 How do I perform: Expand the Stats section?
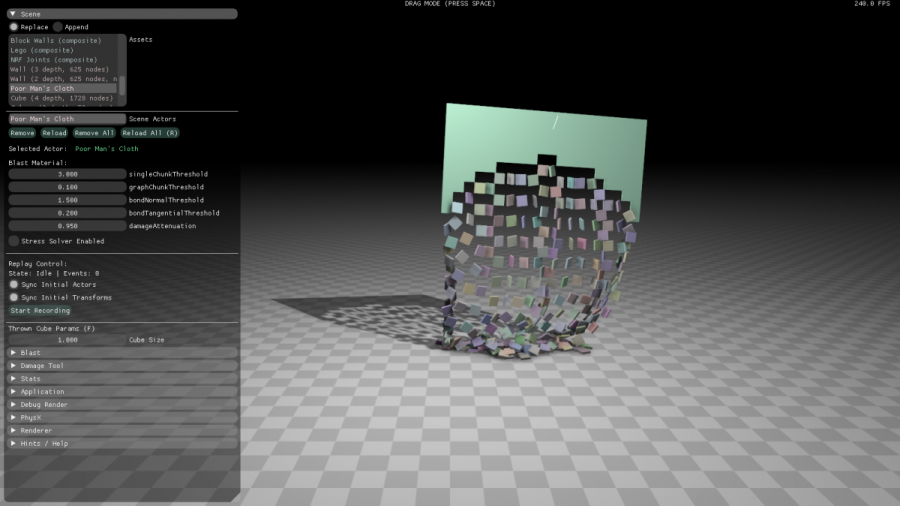(122, 379)
